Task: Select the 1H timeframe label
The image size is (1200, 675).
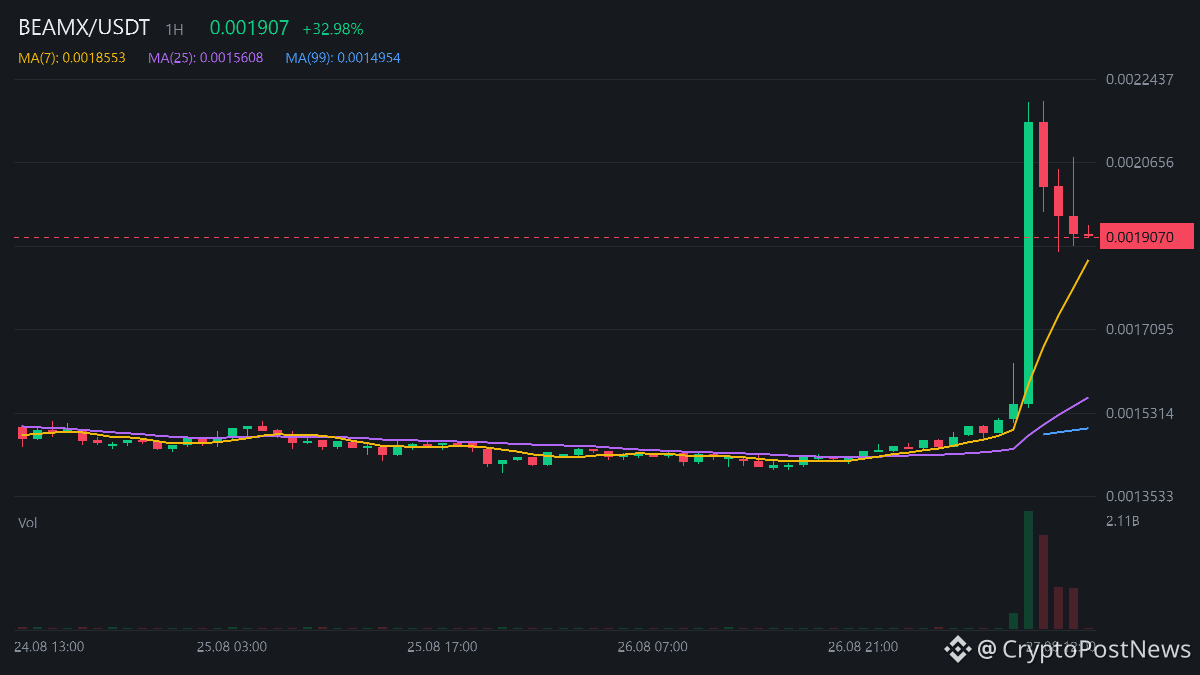Action: [x=174, y=29]
